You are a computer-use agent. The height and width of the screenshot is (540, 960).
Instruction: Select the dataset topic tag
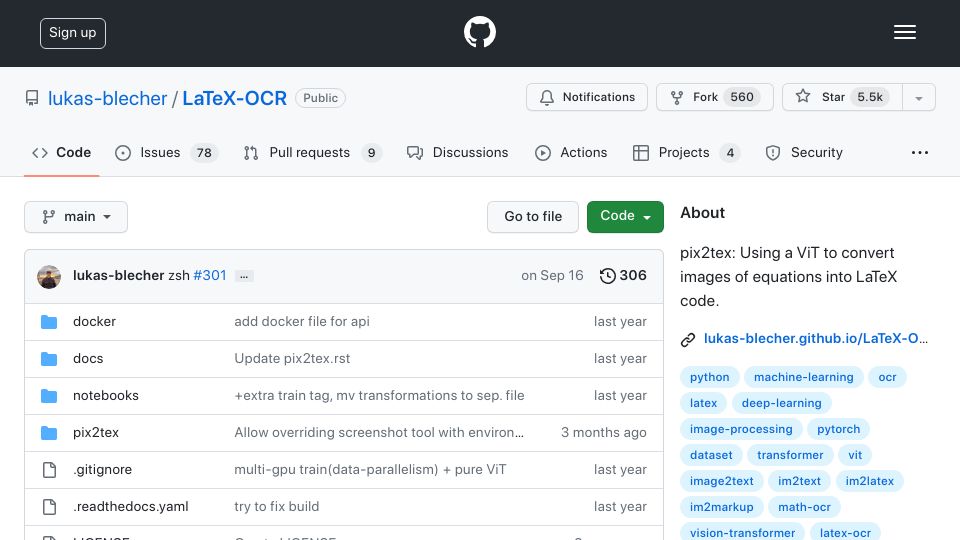coord(711,455)
